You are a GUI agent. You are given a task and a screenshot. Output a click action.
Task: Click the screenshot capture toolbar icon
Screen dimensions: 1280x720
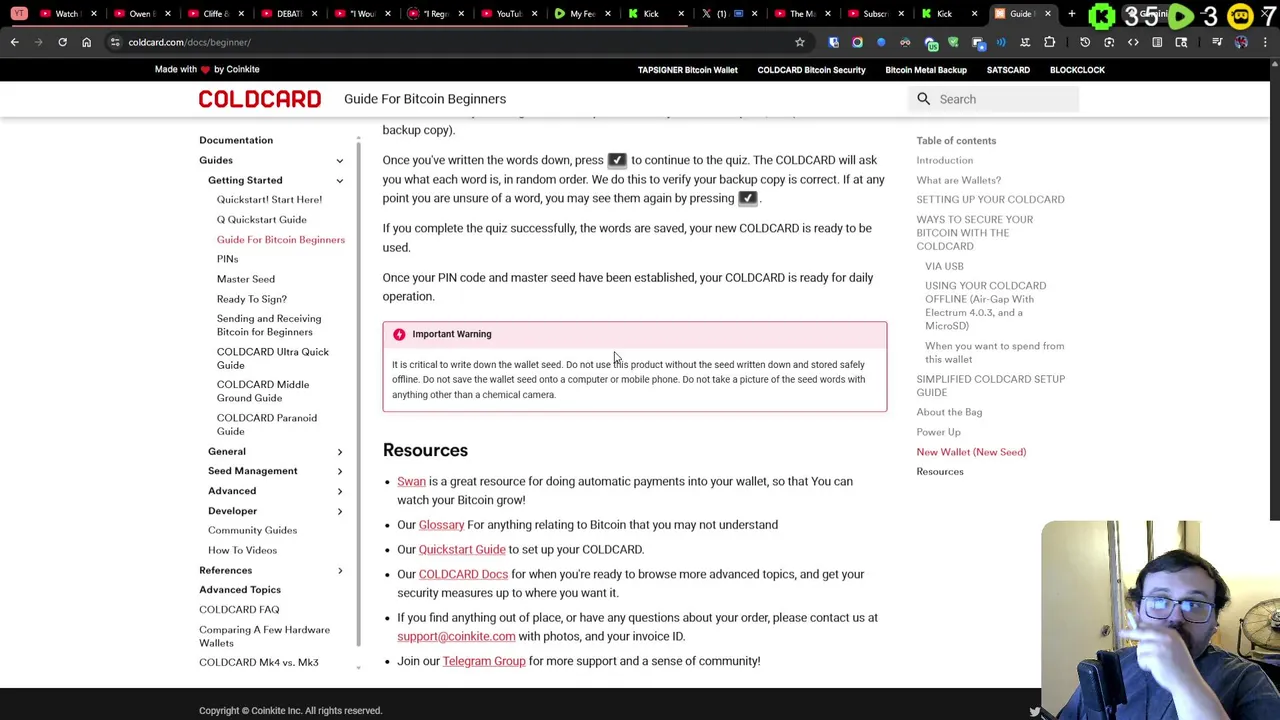tap(1109, 42)
